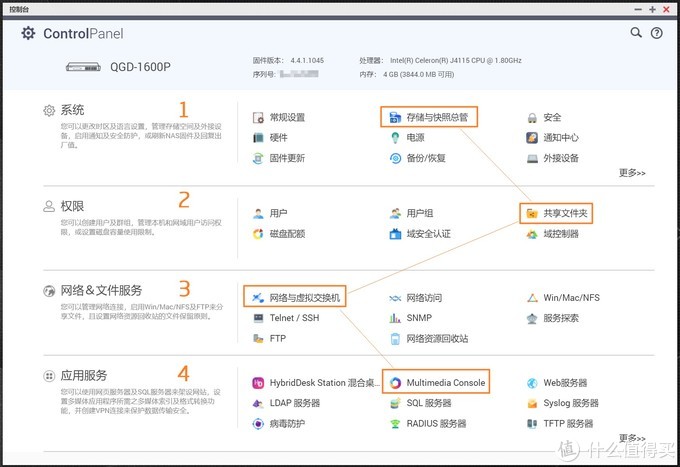
Task: Show more items via 更多>> in 应用服务
Action: pos(632,438)
